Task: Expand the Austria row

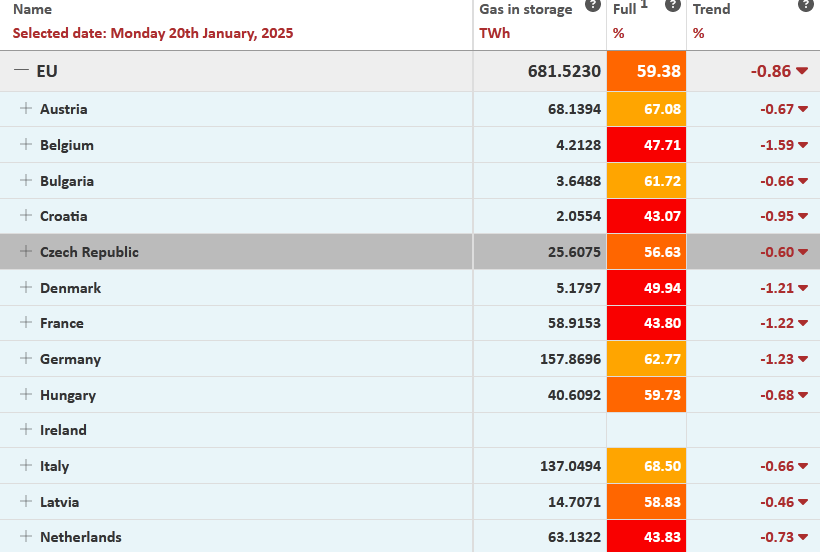Action: 26,109
